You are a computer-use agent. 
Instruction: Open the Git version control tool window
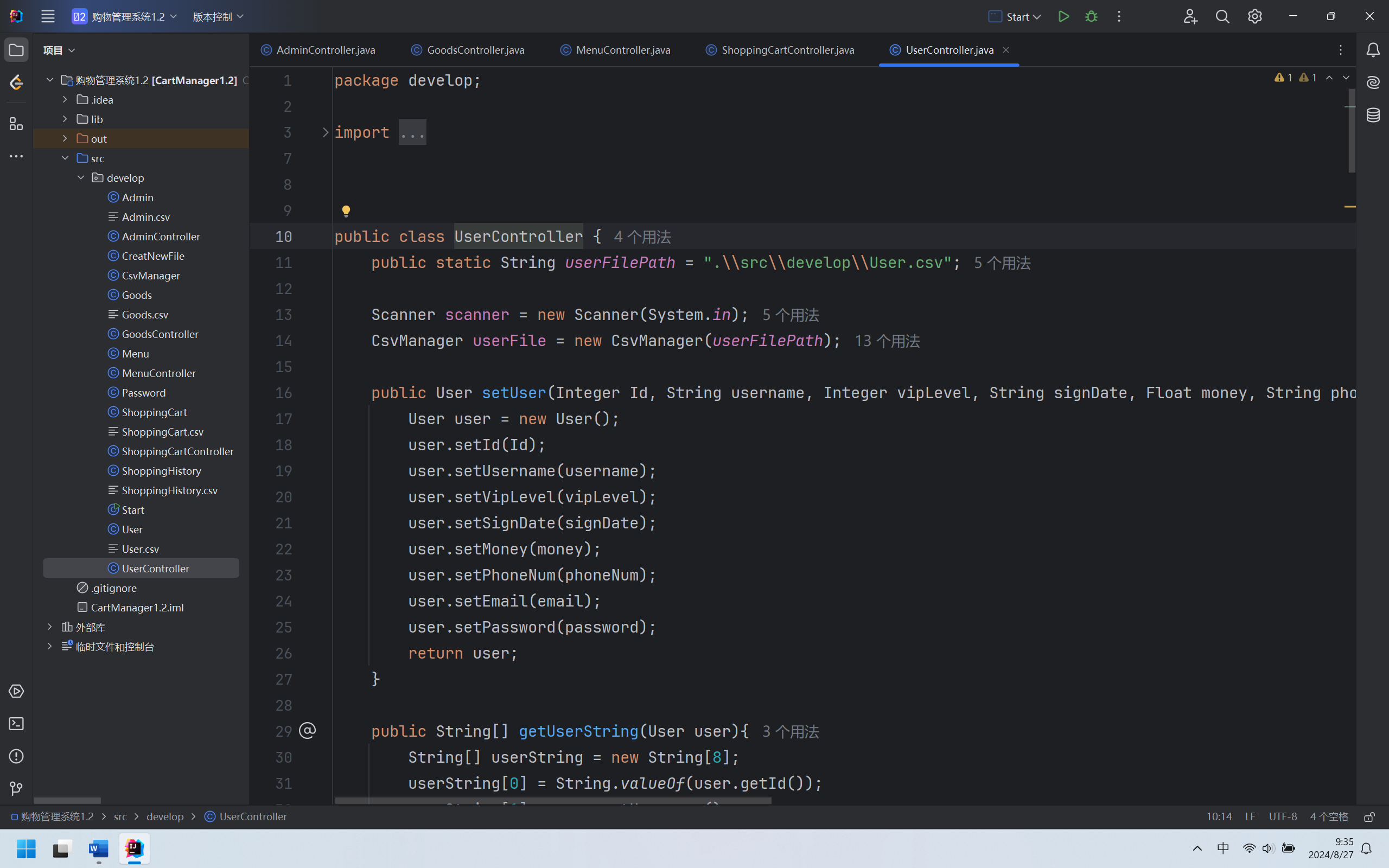point(16,789)
